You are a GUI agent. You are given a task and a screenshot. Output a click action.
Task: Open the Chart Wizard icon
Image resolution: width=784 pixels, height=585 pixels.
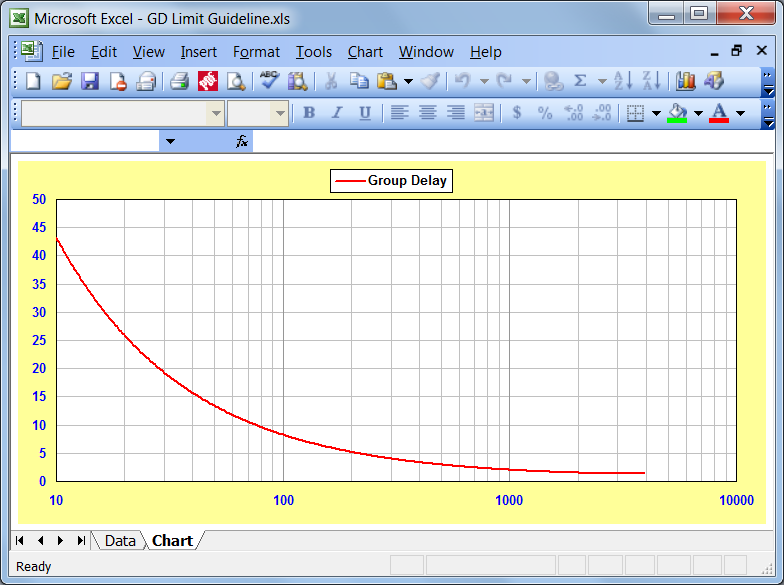[686, 81]
